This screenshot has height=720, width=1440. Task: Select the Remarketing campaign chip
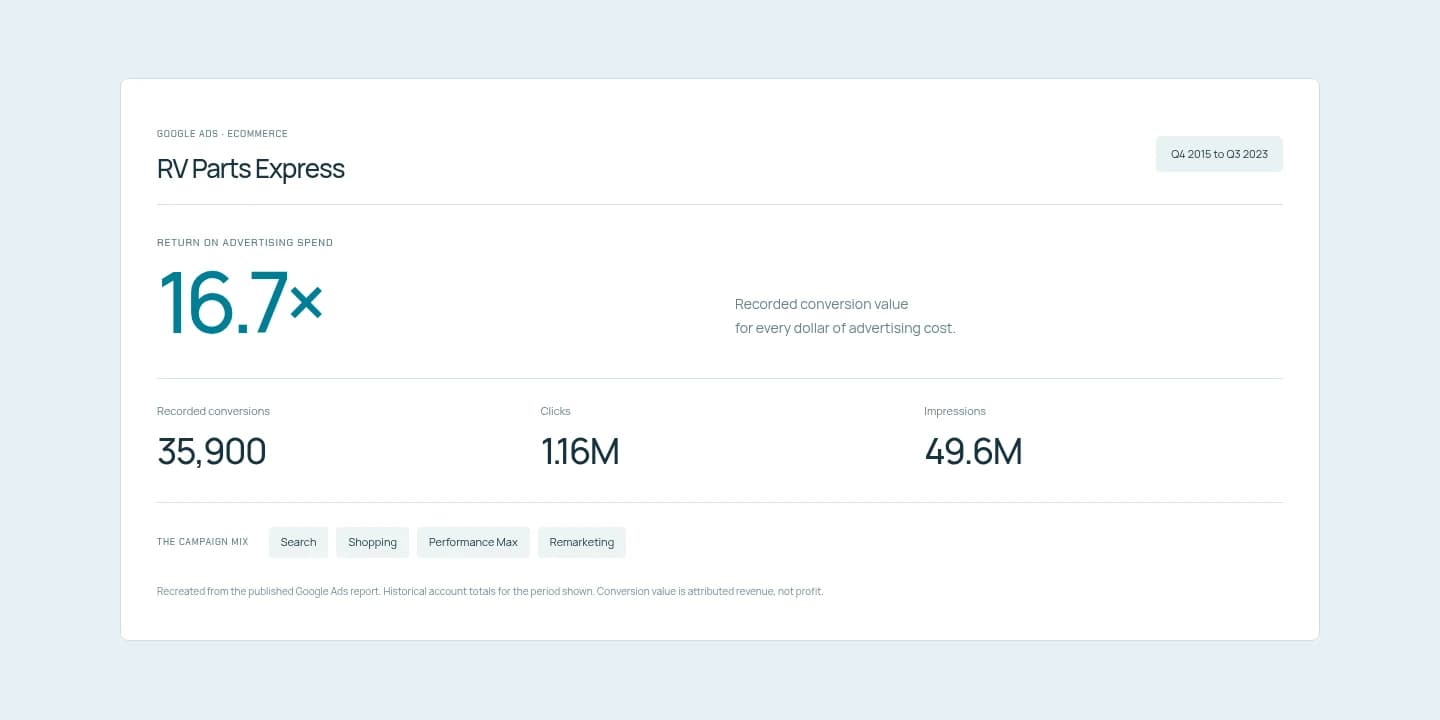pos(582,542)
